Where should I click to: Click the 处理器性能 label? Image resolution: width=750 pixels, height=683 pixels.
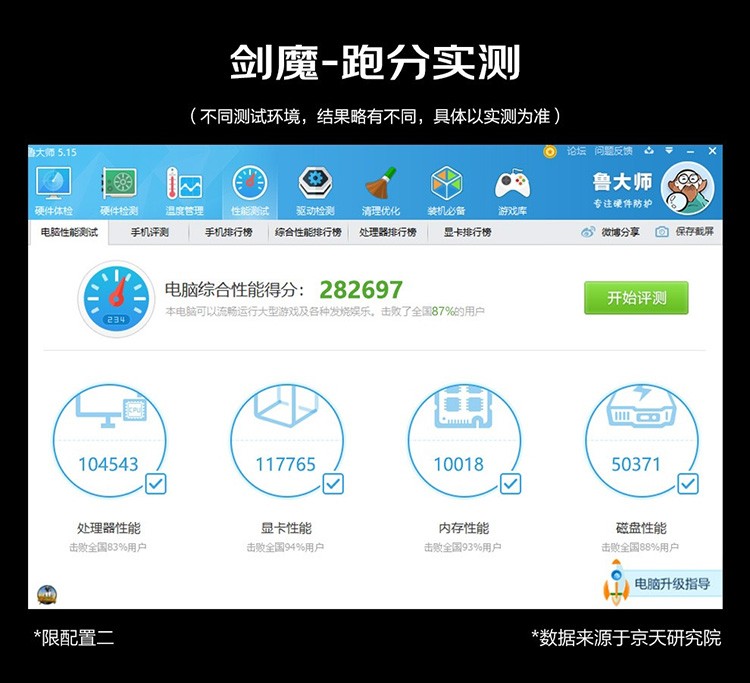pos(109,528)
